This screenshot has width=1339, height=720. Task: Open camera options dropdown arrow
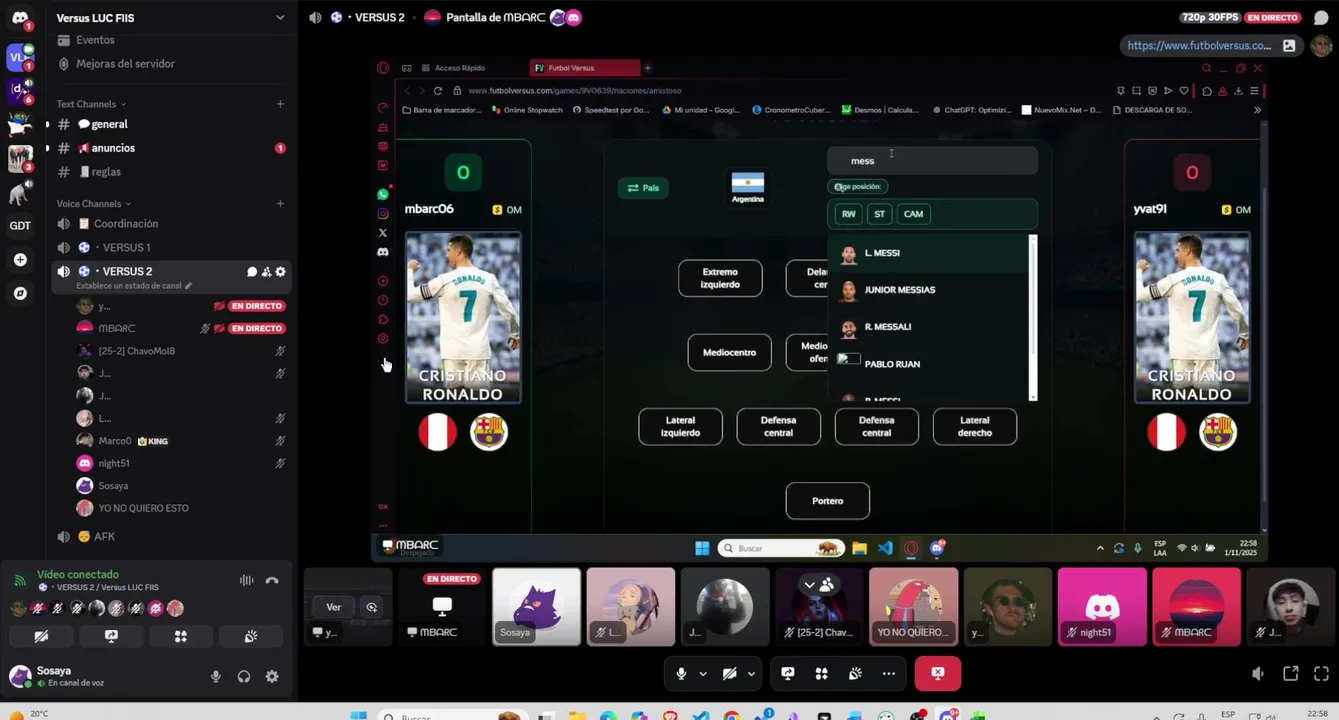click(x=751, y=674)
